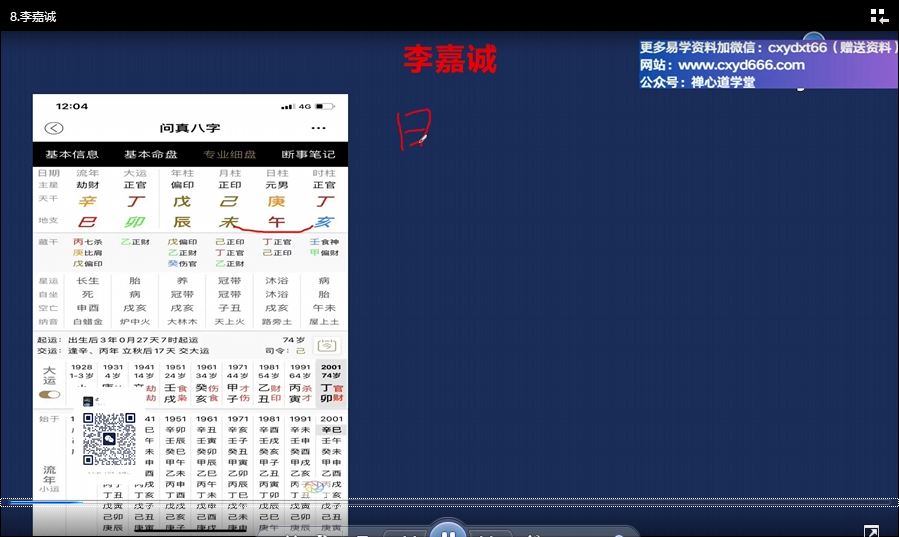Select the 1961 34岁 癸亥 大运 column

[206, 383]
